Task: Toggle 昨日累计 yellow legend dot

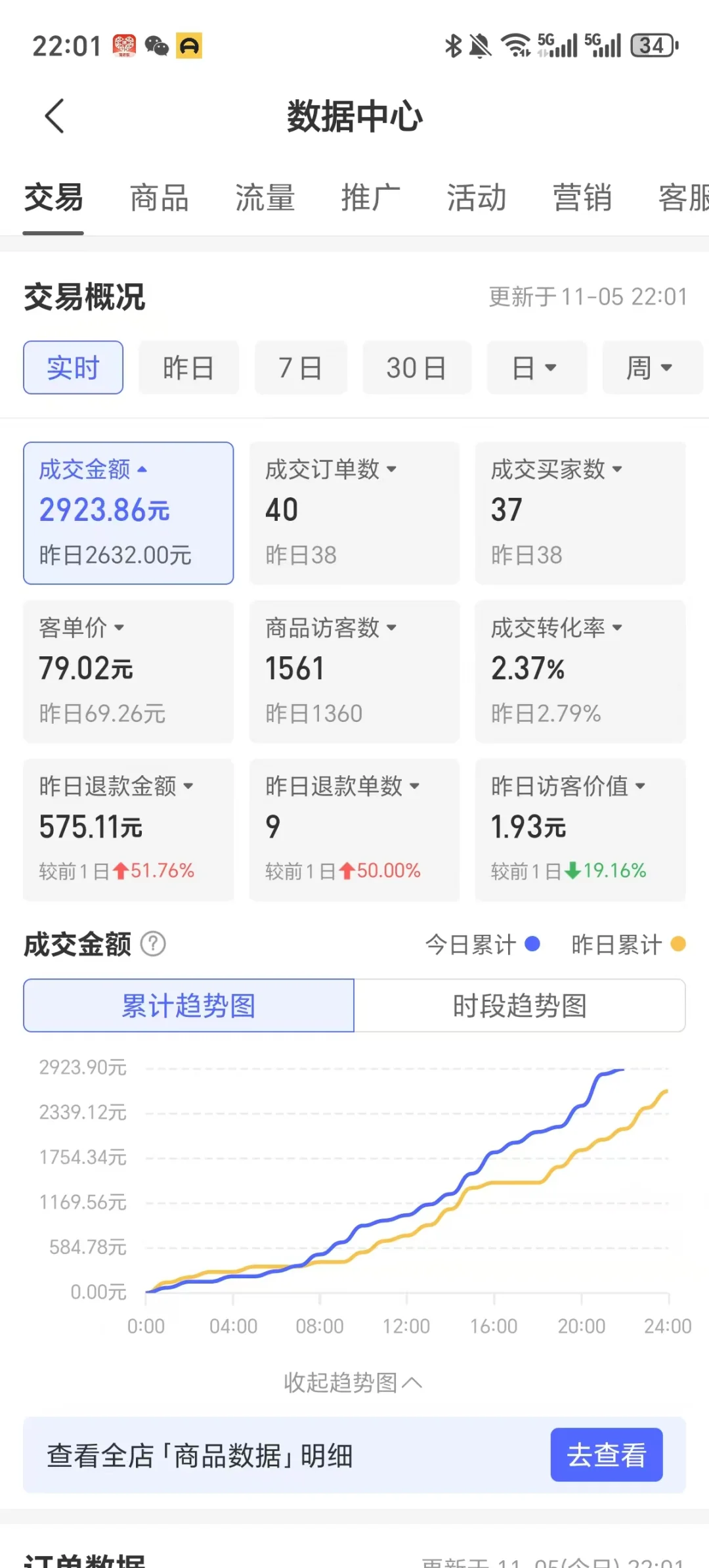Action: 678,944
